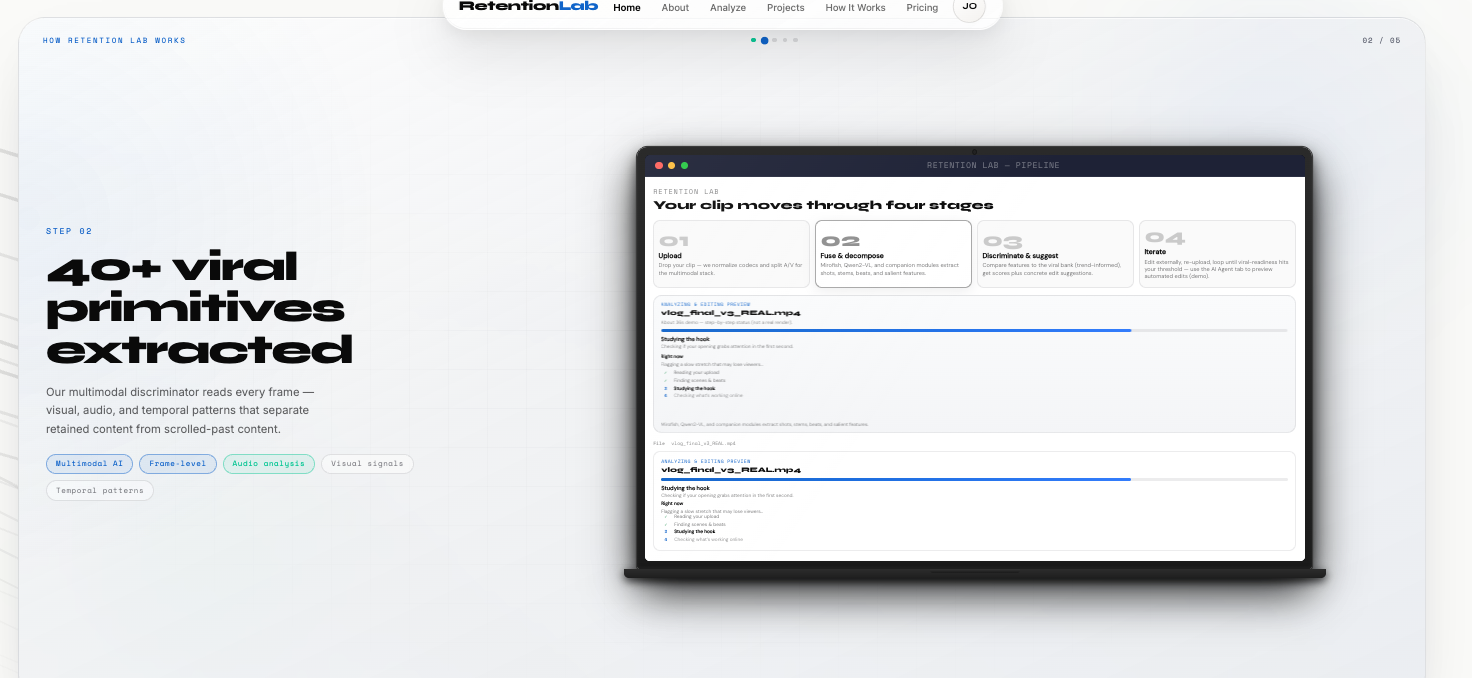This screenshot has height=678, width=1472.
Task: Open the Home nav item
Action: [x=627, y=8]
